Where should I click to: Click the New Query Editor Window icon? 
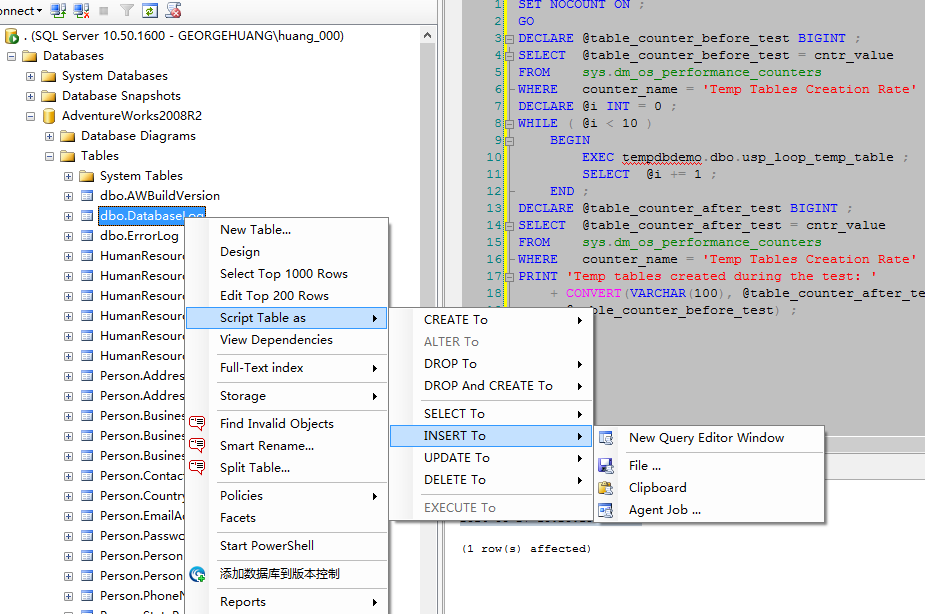tap(606, 438)
